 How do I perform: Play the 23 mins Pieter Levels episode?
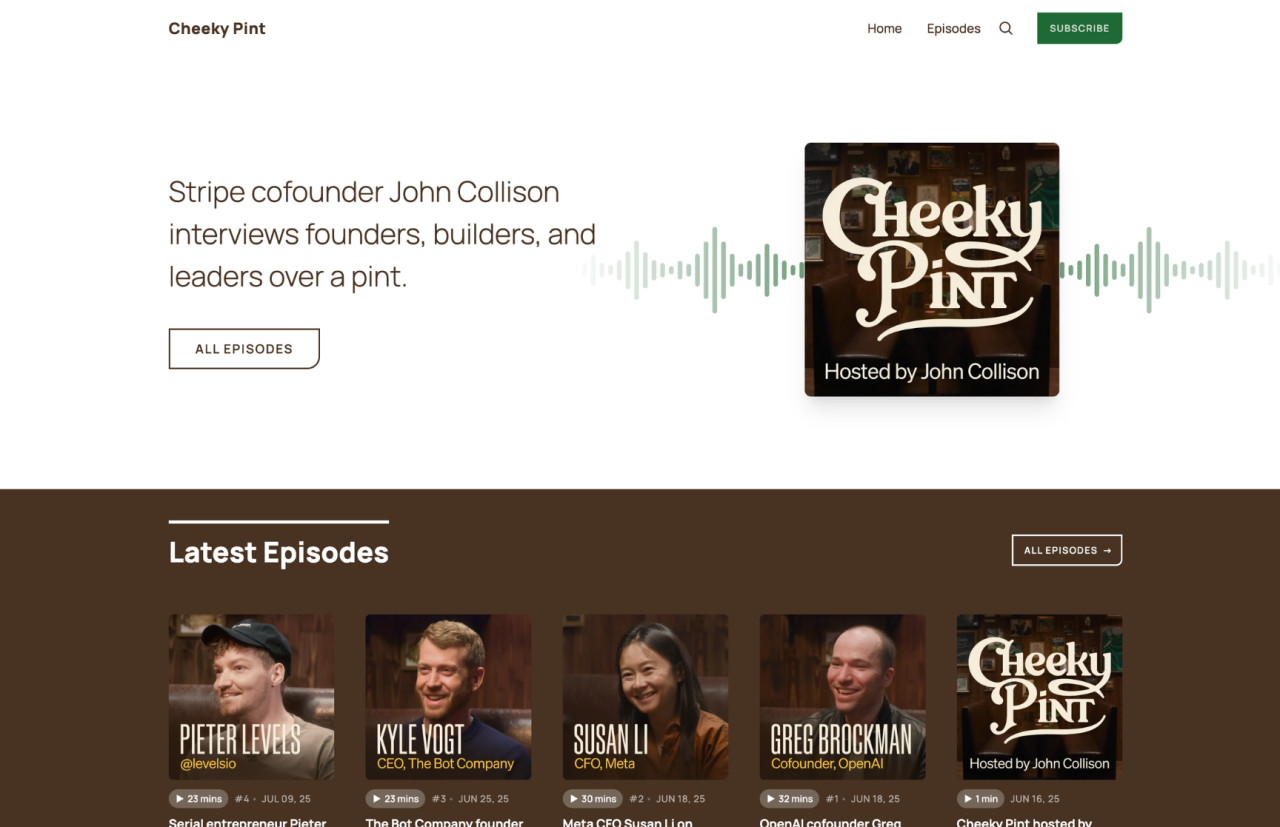click(x=199, y=799)
